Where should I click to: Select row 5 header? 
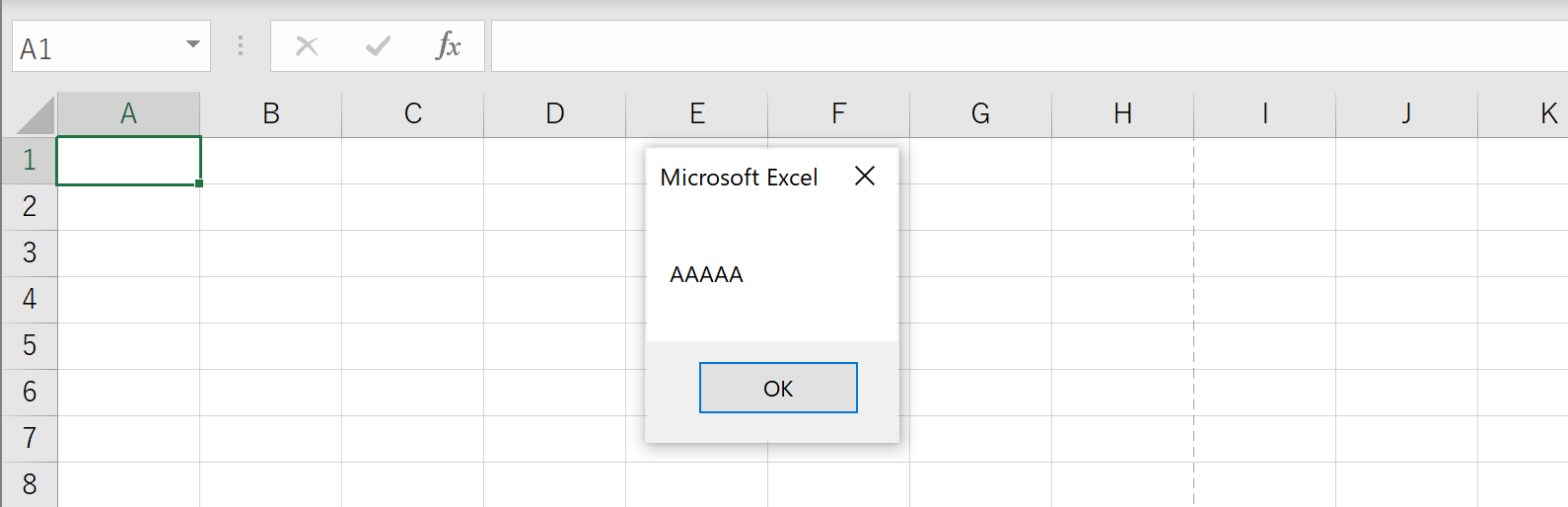30,345
